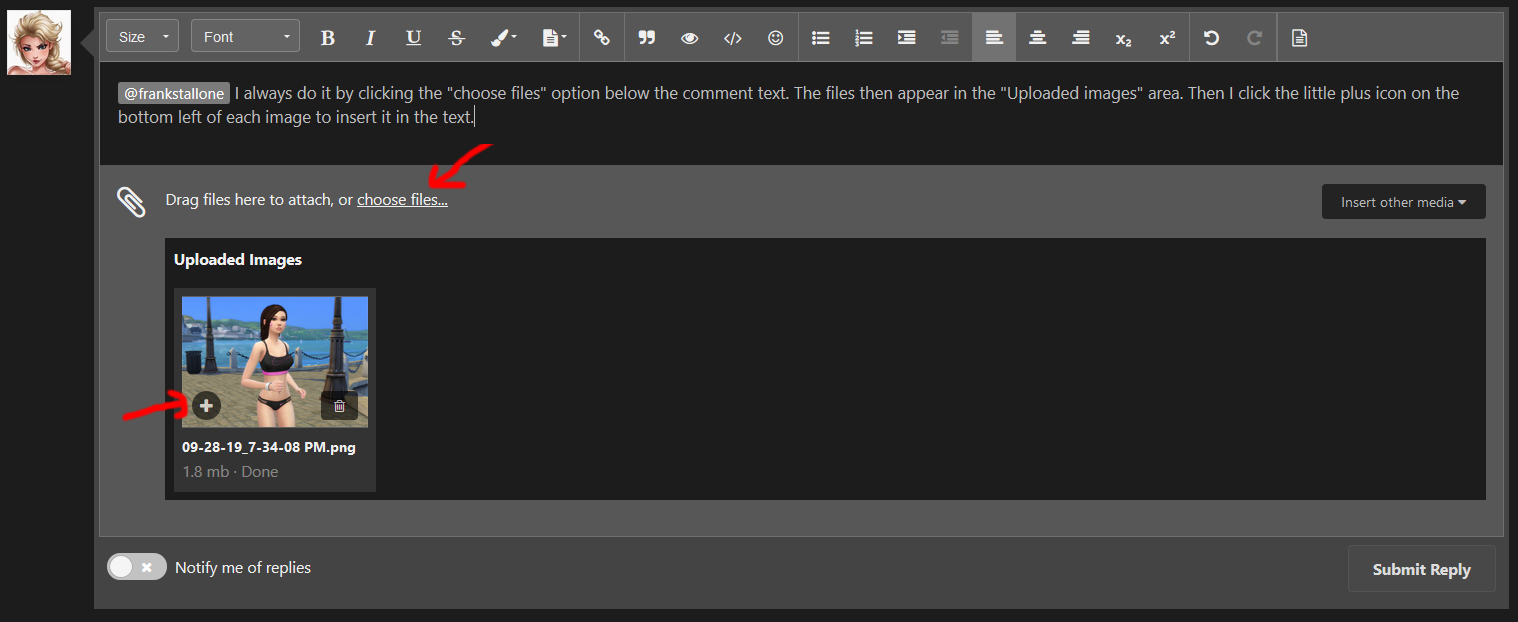This screenshot has height=622, width=1518.
Task: Decrease text indent
Action: [x=950, y=38]
